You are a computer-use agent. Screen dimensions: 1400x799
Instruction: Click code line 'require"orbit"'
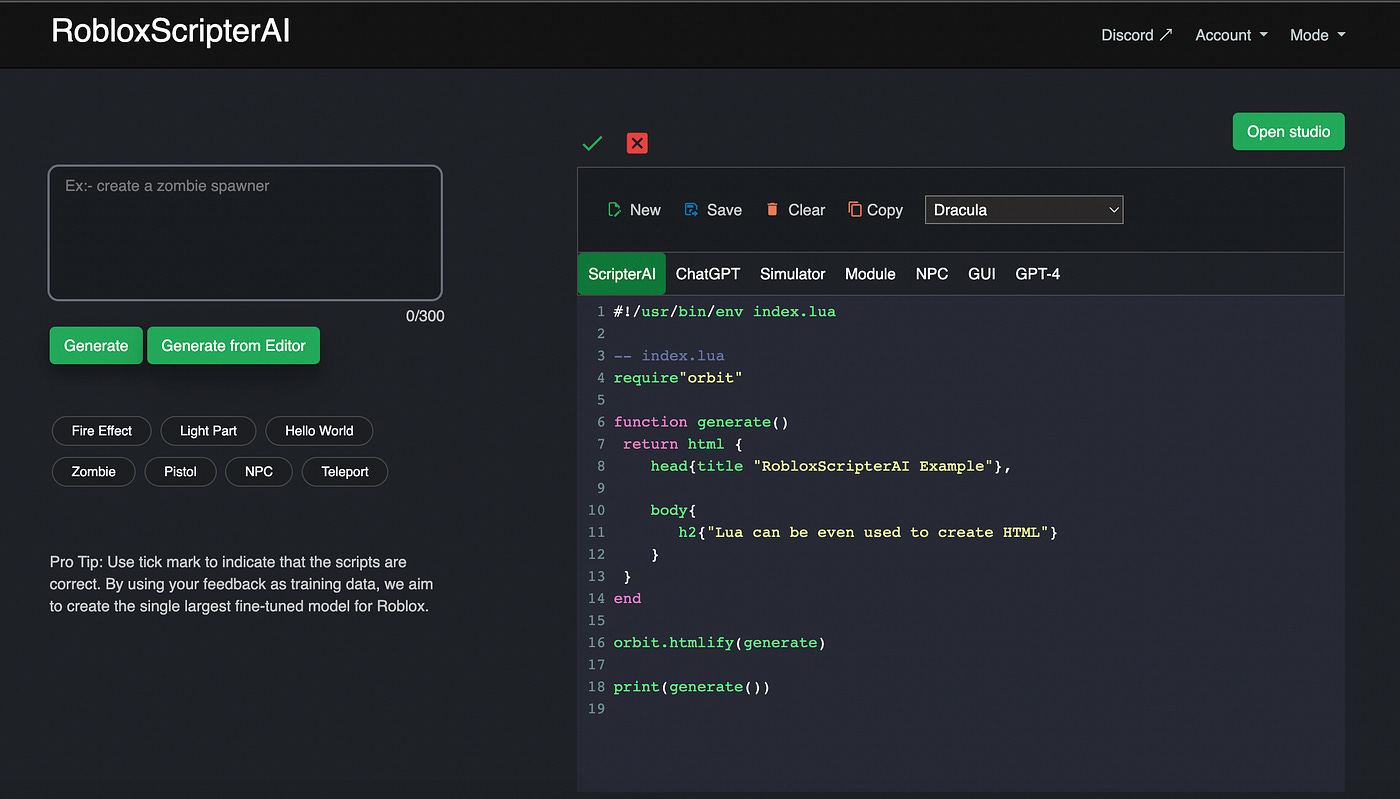pyautogui.click(x=678, y=378)
